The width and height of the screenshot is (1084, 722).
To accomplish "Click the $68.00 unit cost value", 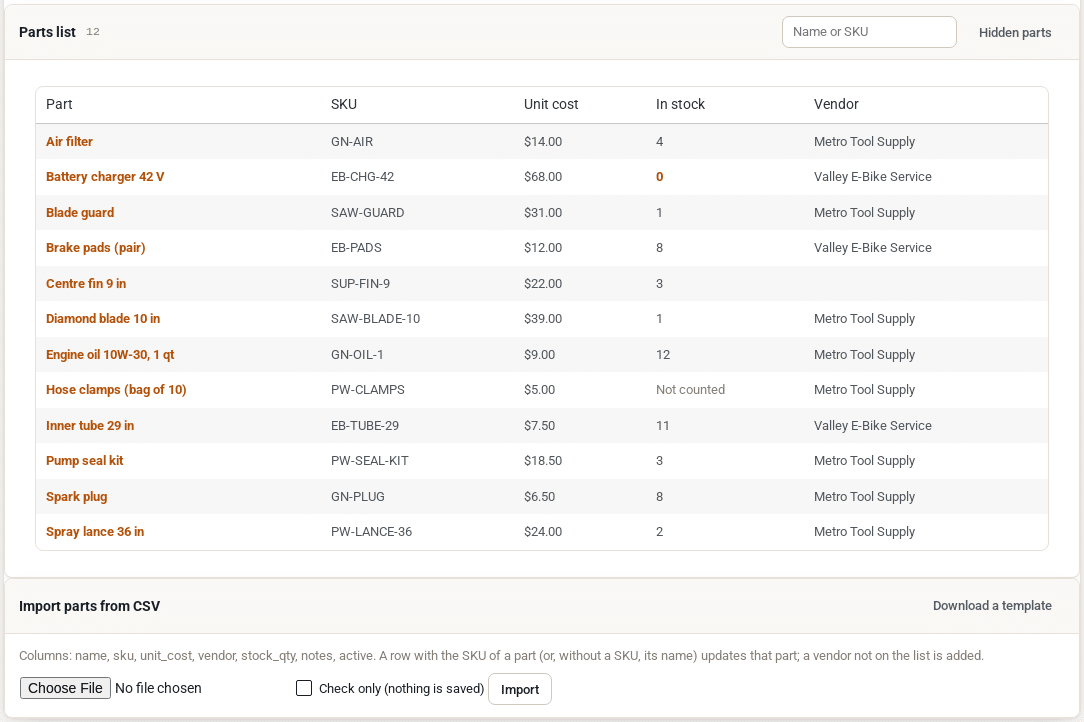I will (x=543, y=176).
